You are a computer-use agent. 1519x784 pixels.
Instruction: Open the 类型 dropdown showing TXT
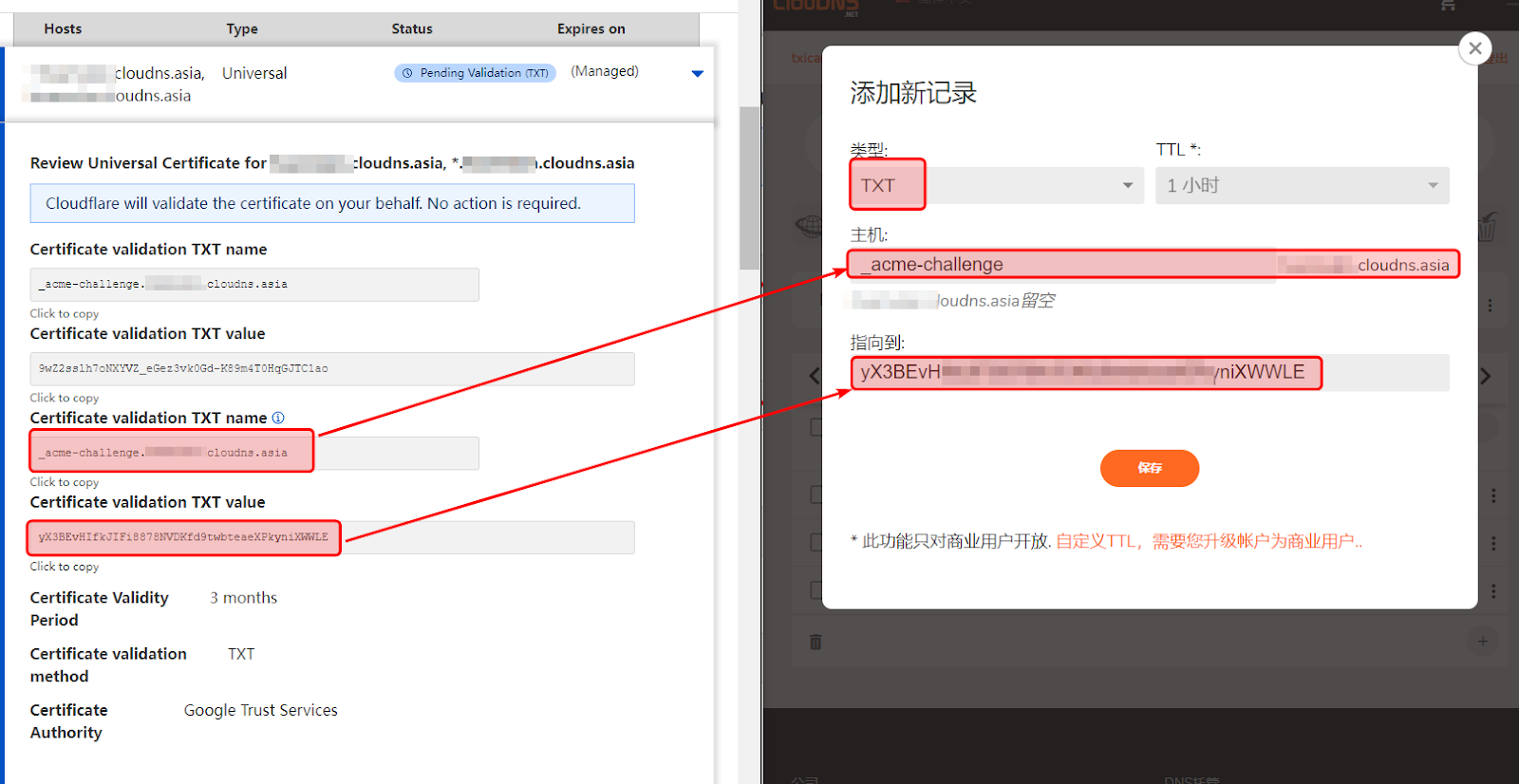point(996,185)
